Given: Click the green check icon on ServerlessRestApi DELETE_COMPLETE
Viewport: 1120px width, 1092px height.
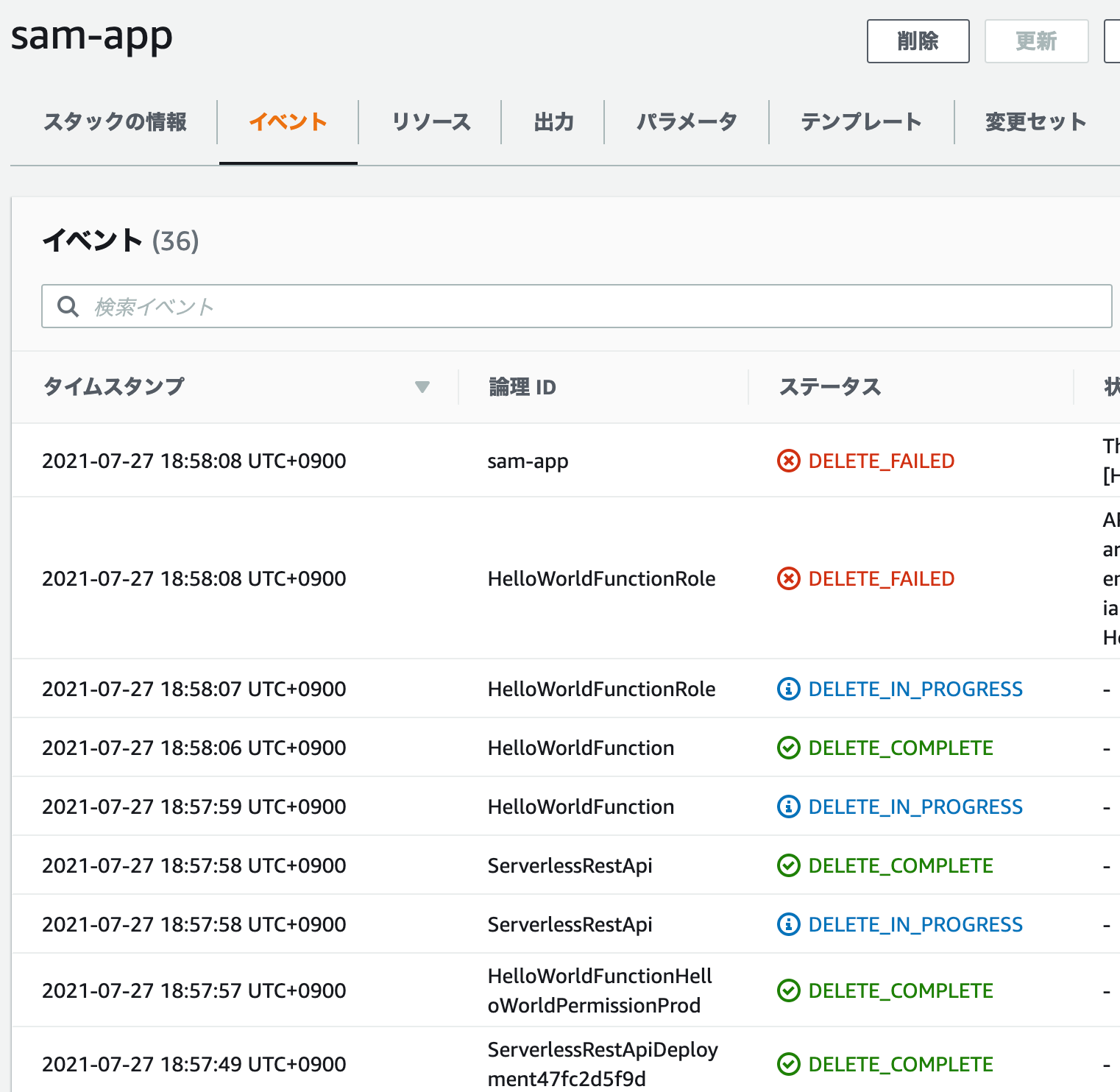Looking at the screenshot, I should [787, 865].
